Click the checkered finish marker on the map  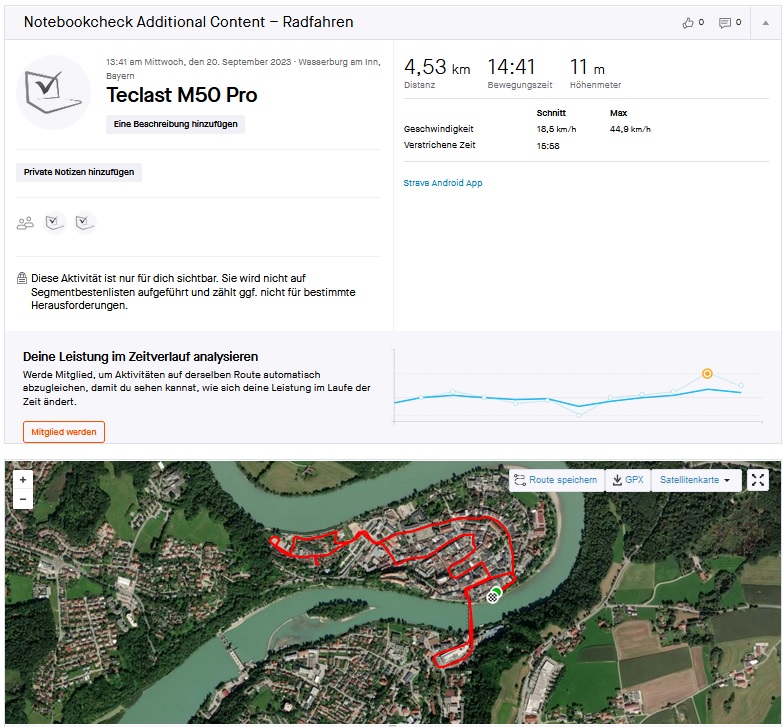[x=493, y=597]
